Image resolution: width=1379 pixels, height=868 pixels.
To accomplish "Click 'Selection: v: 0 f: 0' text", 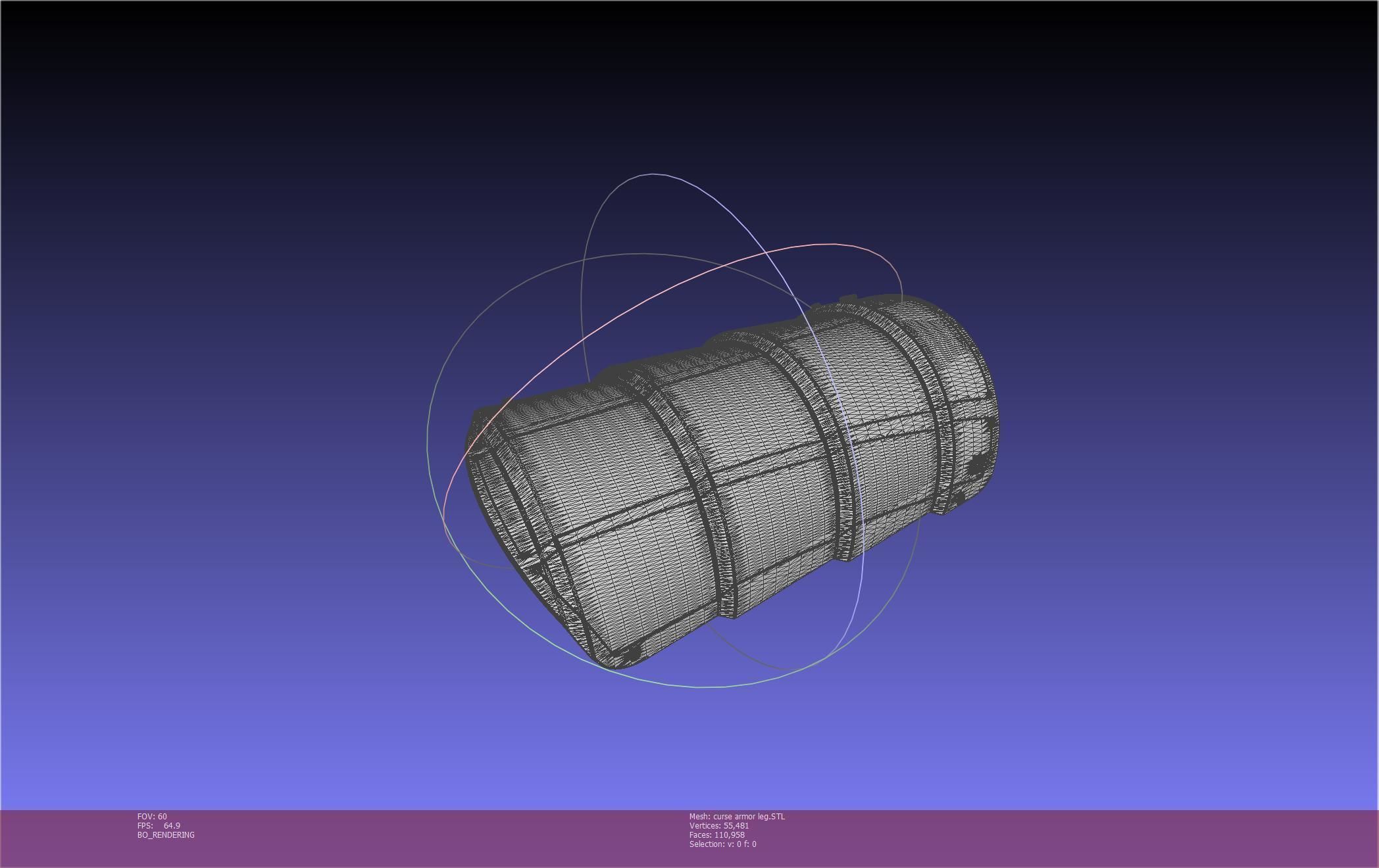I will (723, 844).
